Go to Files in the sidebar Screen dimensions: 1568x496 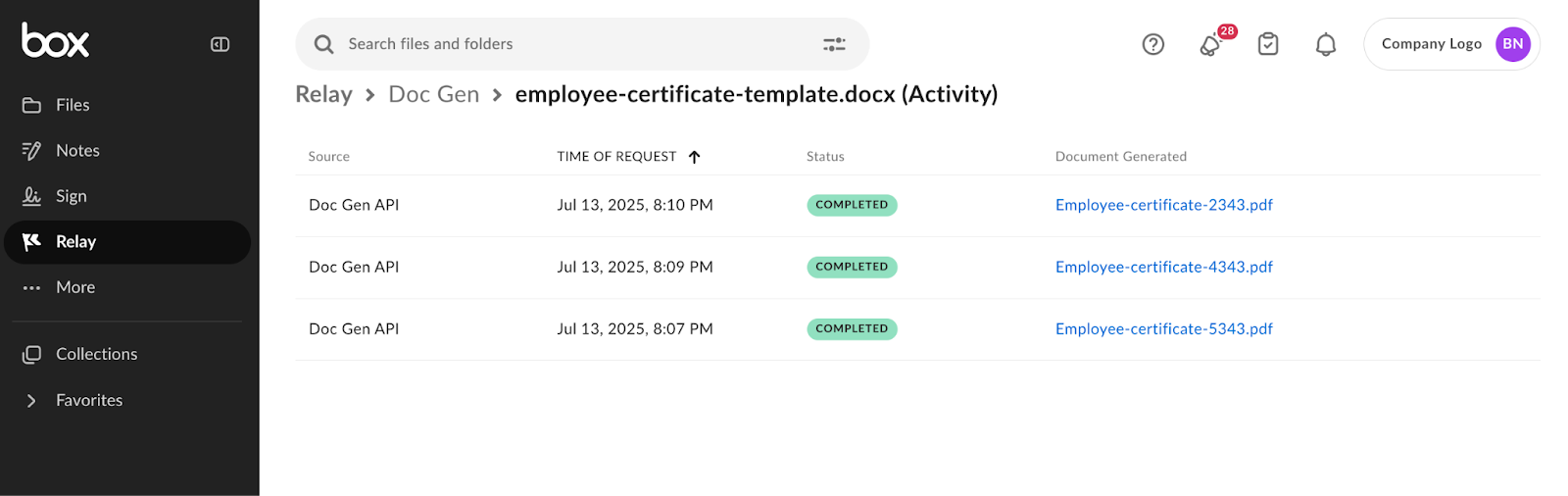(73, 105)
